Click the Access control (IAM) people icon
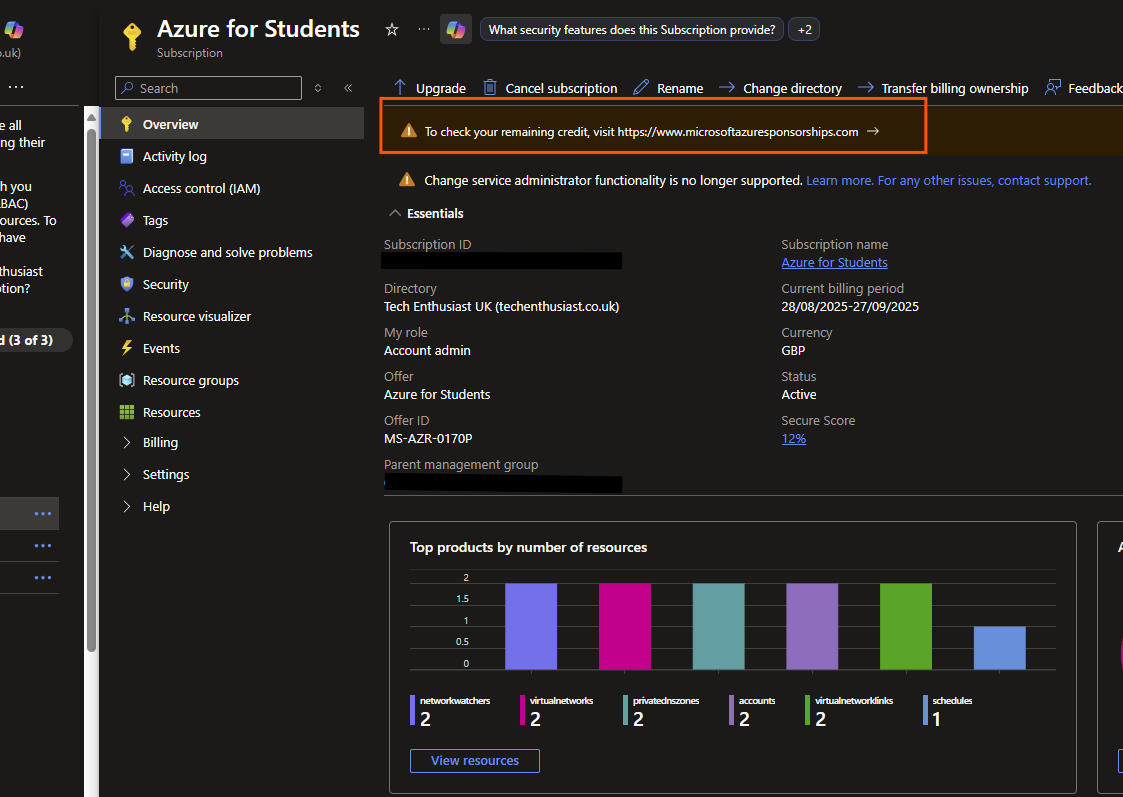The height and width of the screenshot is (797, 1123). tap(127, 188)
